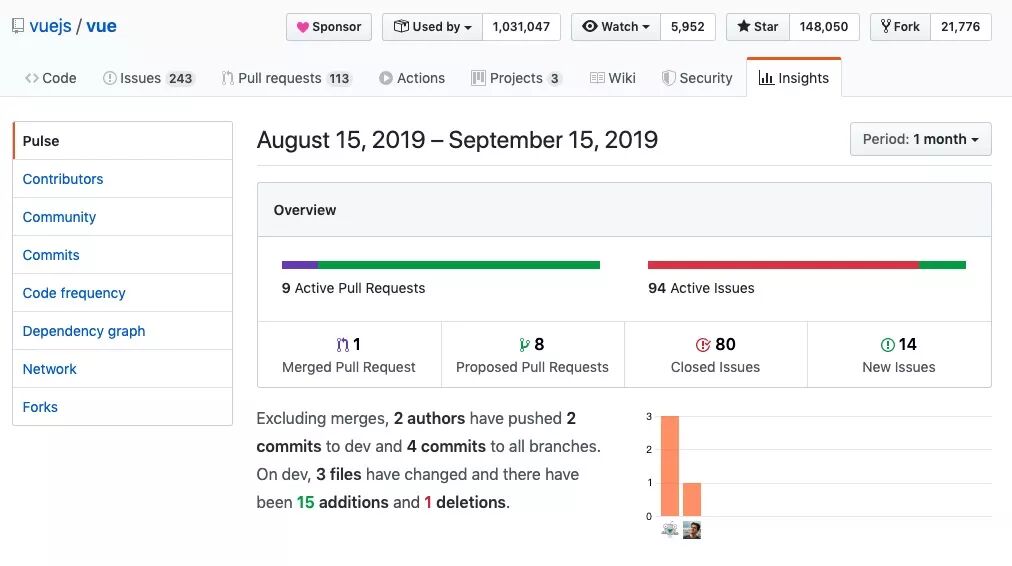1012x566 pixels.
Task: Open the Used by dropdown
Action: (x=432, y=26)
